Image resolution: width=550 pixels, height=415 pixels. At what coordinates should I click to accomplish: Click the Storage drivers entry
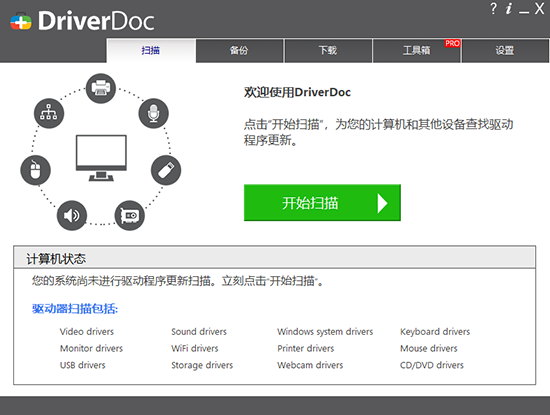(x=202, y=365)
